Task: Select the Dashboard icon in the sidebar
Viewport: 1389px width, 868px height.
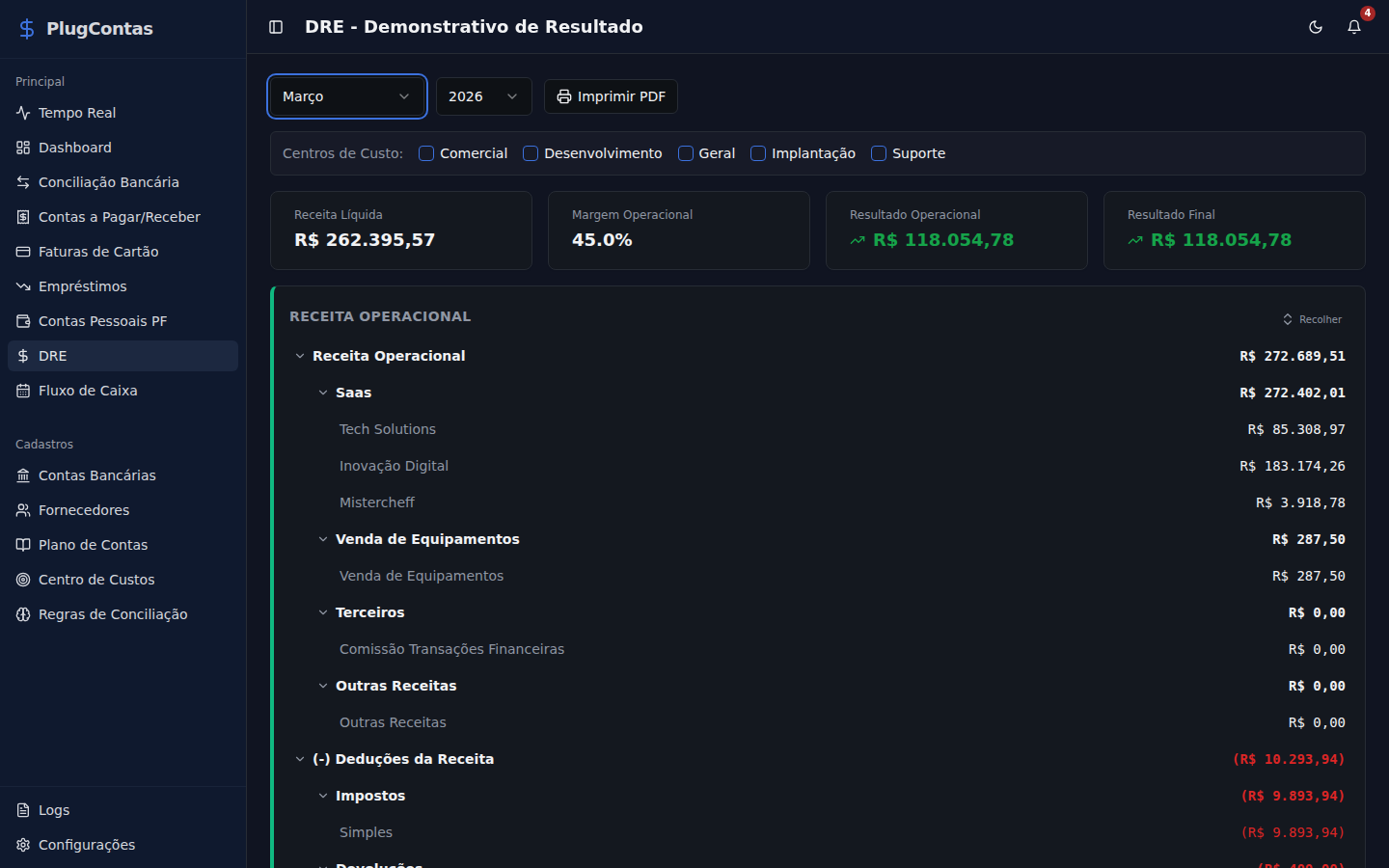Action: pyautogui.click(x=22, y=147)
